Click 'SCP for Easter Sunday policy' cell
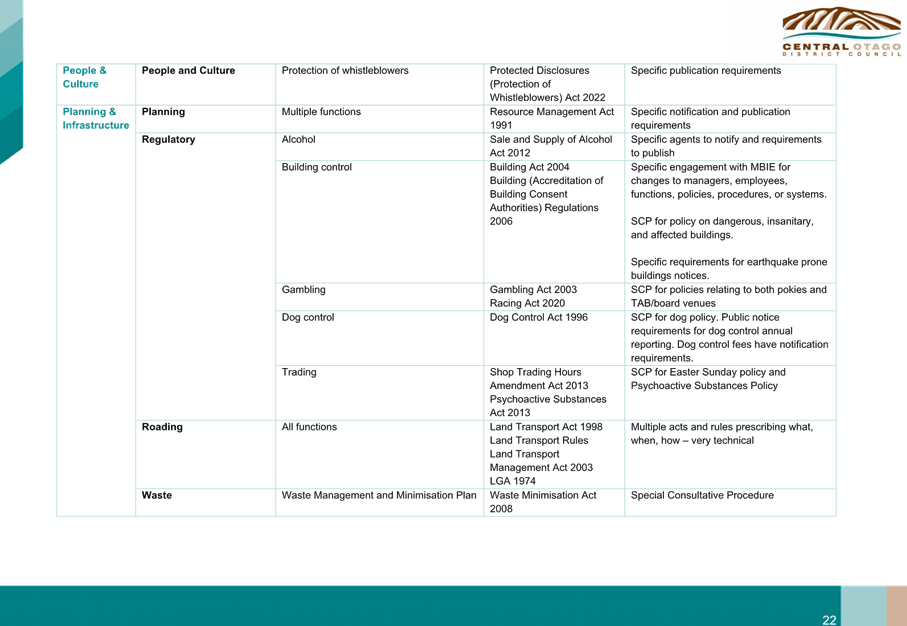This screenshot has height=626, width=907. point(731,393)
